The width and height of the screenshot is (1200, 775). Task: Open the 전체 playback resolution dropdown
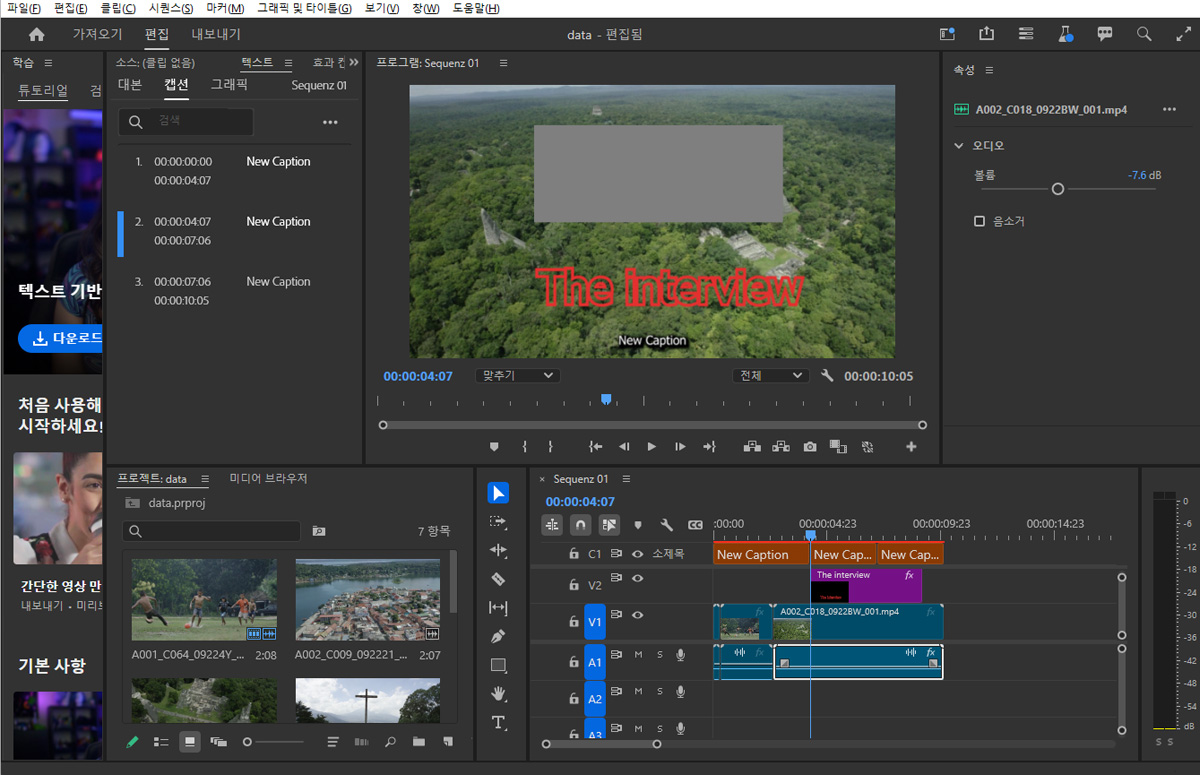pos(770,376)
